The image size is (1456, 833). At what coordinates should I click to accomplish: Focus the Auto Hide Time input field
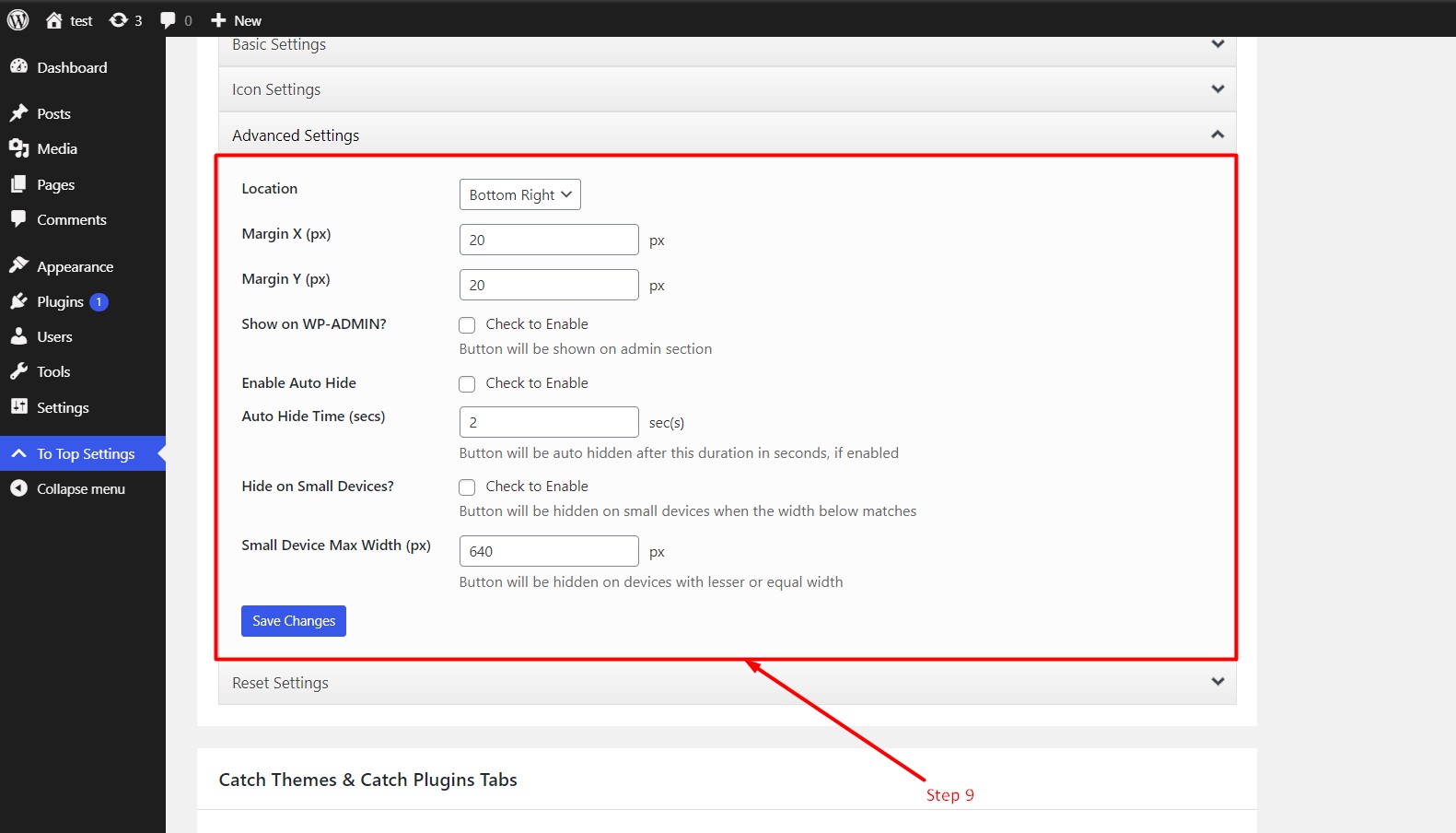[549, 422]
